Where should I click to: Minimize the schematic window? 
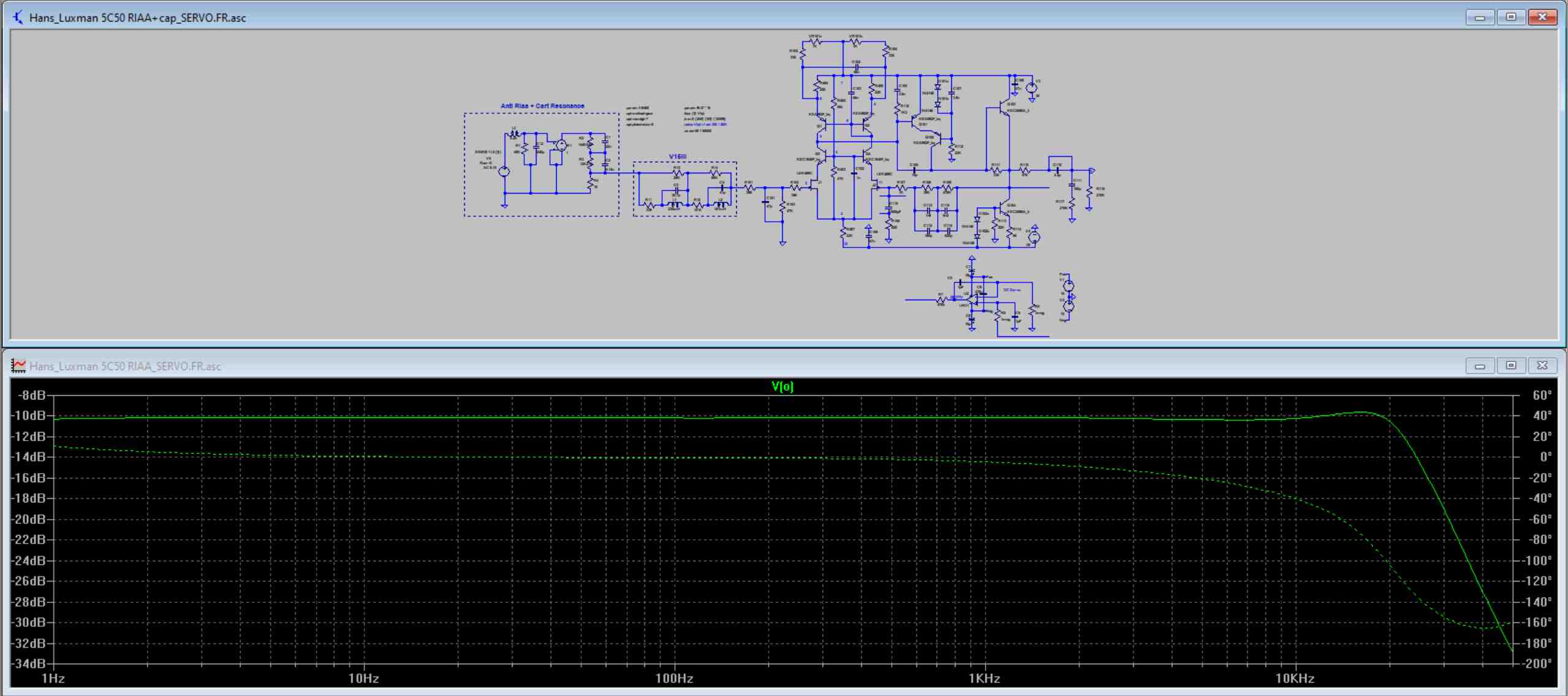(x=1480, y=17)
